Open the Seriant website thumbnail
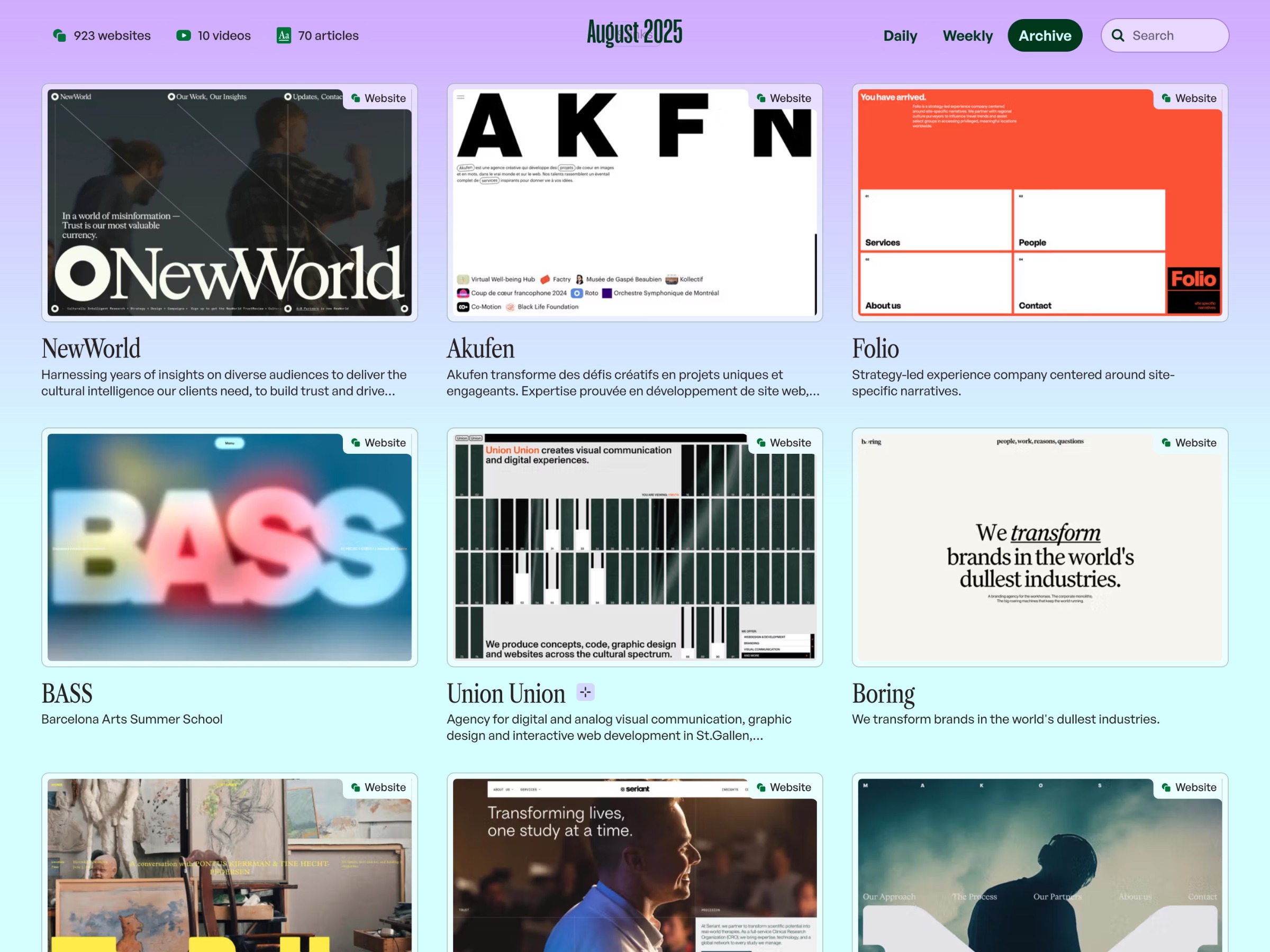The height and width of the screenshot is (952, 1270). [634, 865]
